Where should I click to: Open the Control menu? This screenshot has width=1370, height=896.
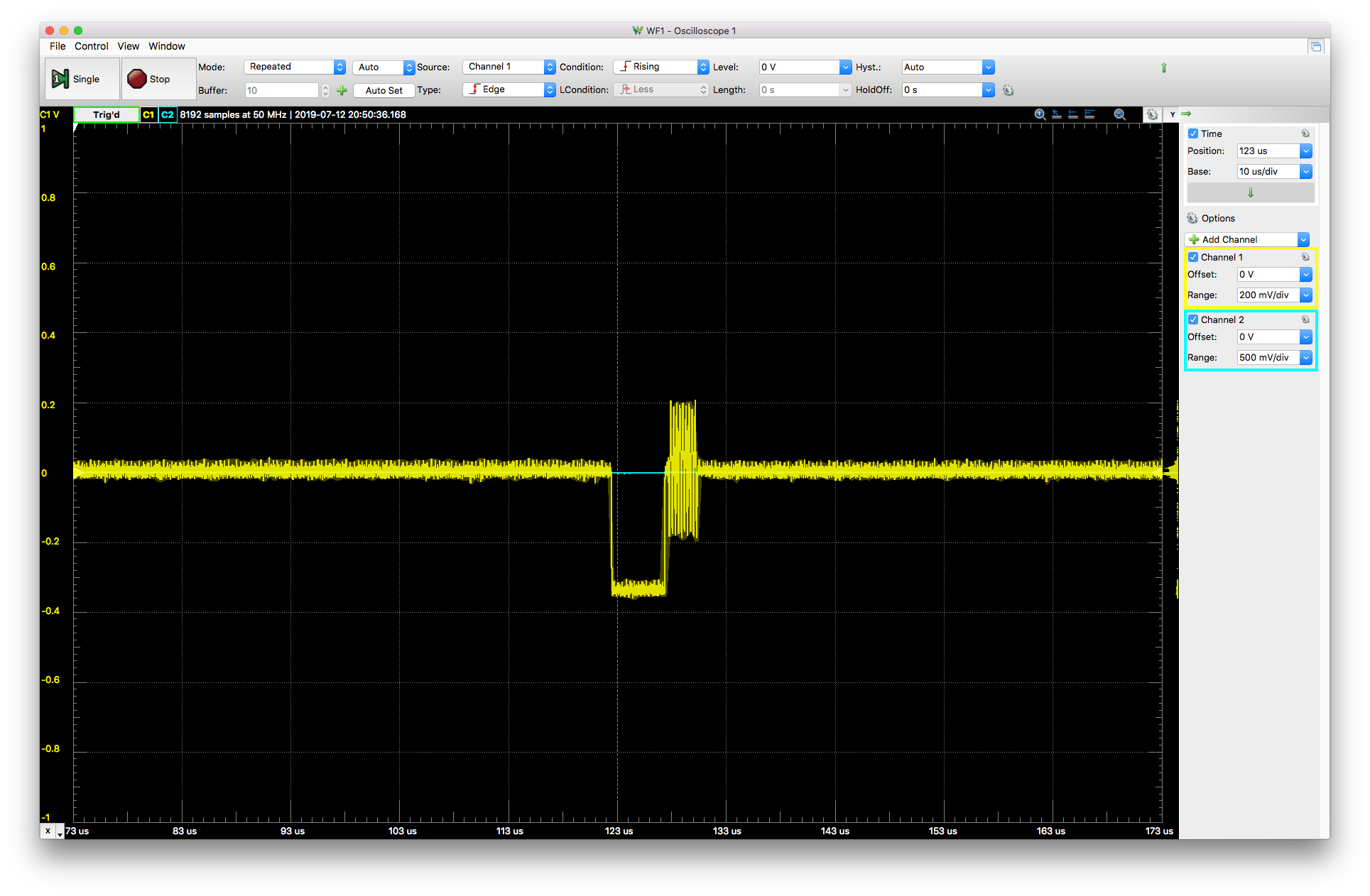pyautogui.click(x=91, y=46)
